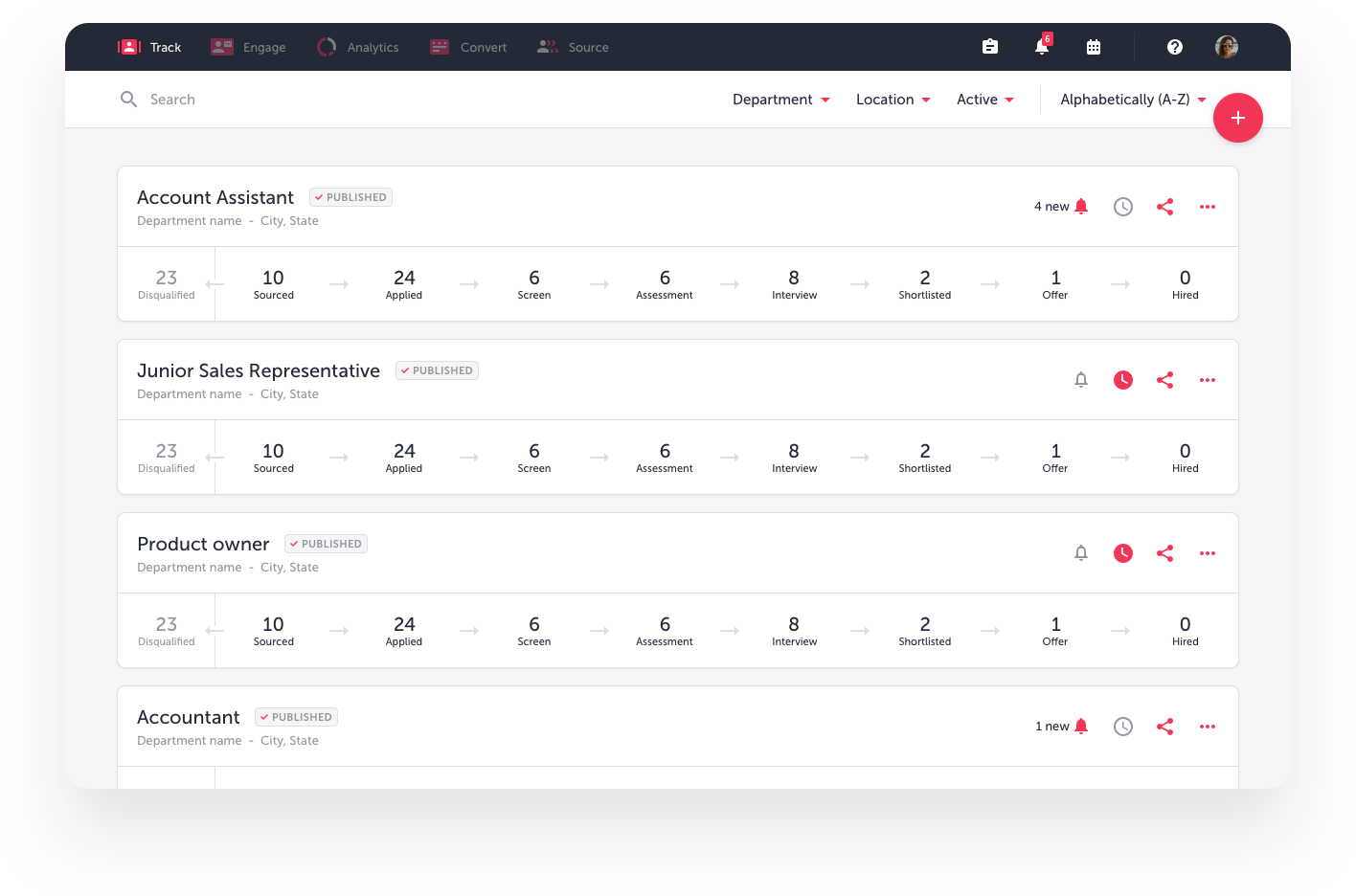The height and width of the screenshot is (896, 1356).
Task: Go to the Engage tab
Action: pyautogui.click(x=249, y=47)
